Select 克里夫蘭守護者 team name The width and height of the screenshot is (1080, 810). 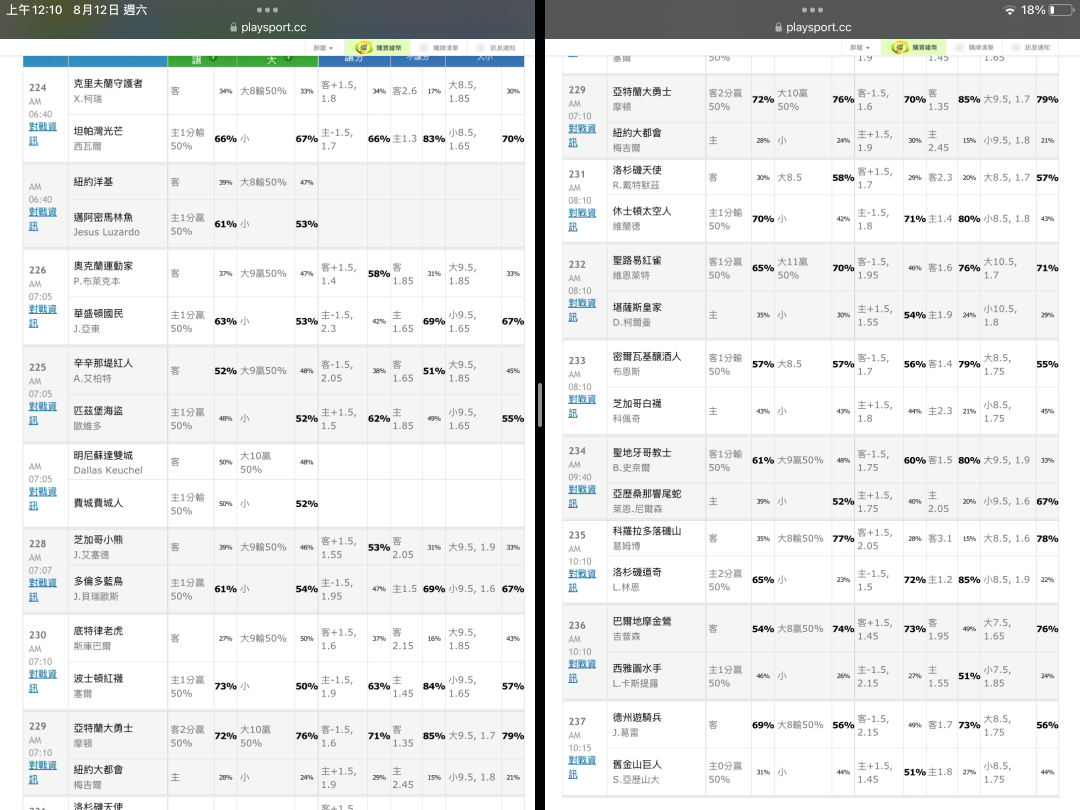click(108, 83)
